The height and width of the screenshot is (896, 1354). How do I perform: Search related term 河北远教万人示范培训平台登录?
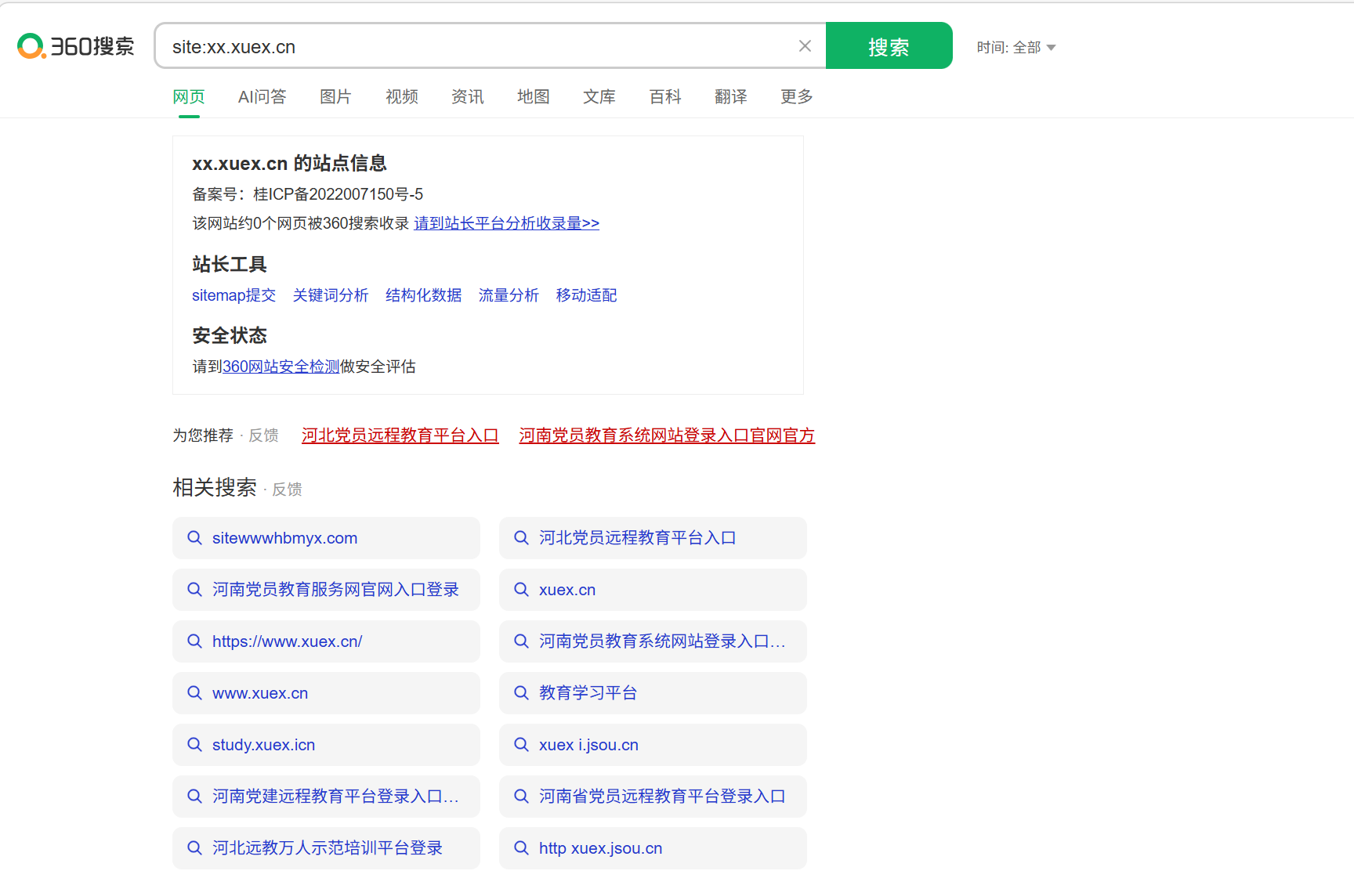(326, 848)
